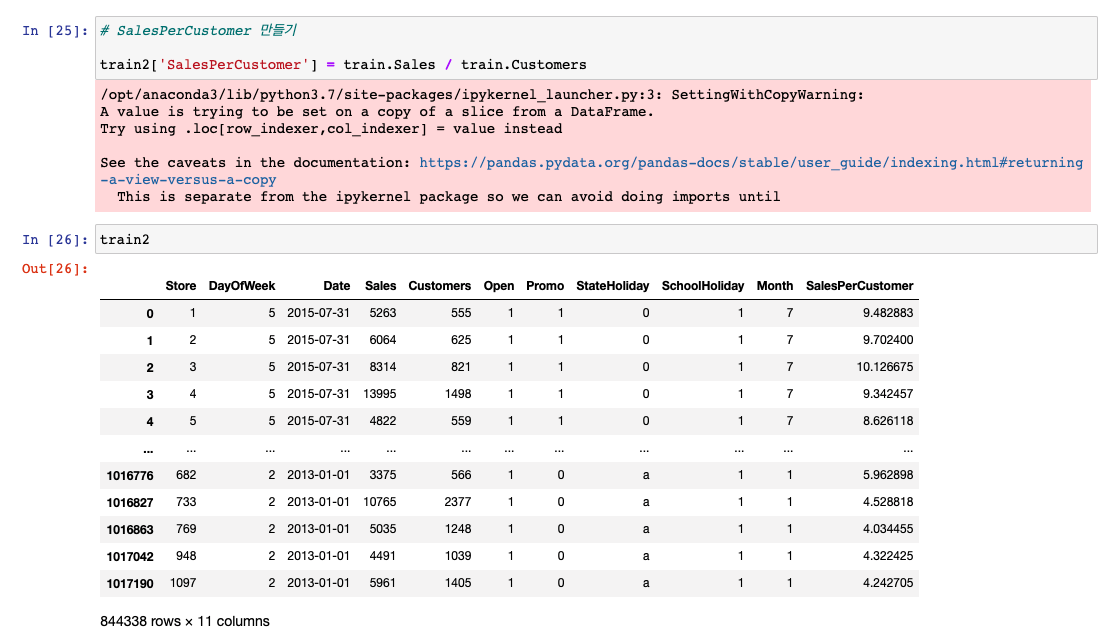1112x638 pixels.
Task: Click the SalesPerCustomer value 4.242705
Action: point(888,583)
